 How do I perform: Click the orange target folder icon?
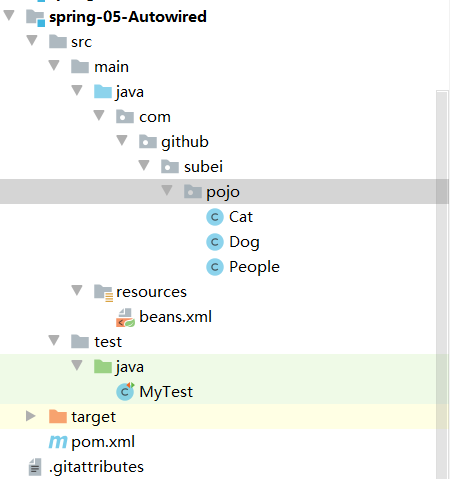[x=58, y=417]
